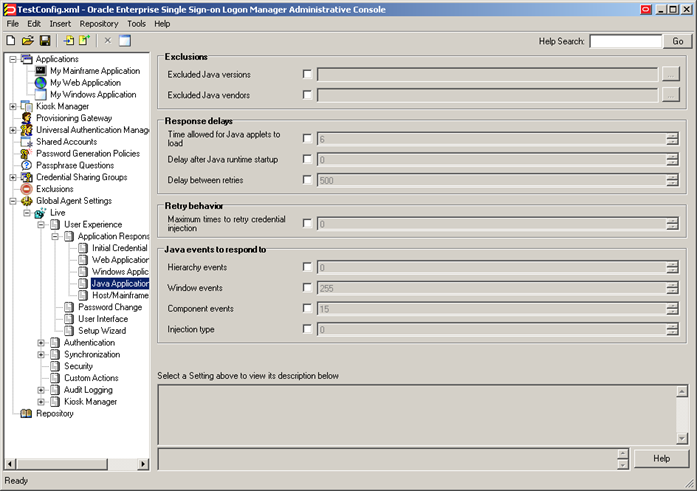Click the Live settings set icon
The image size is (697, 491).
(40, 213)
